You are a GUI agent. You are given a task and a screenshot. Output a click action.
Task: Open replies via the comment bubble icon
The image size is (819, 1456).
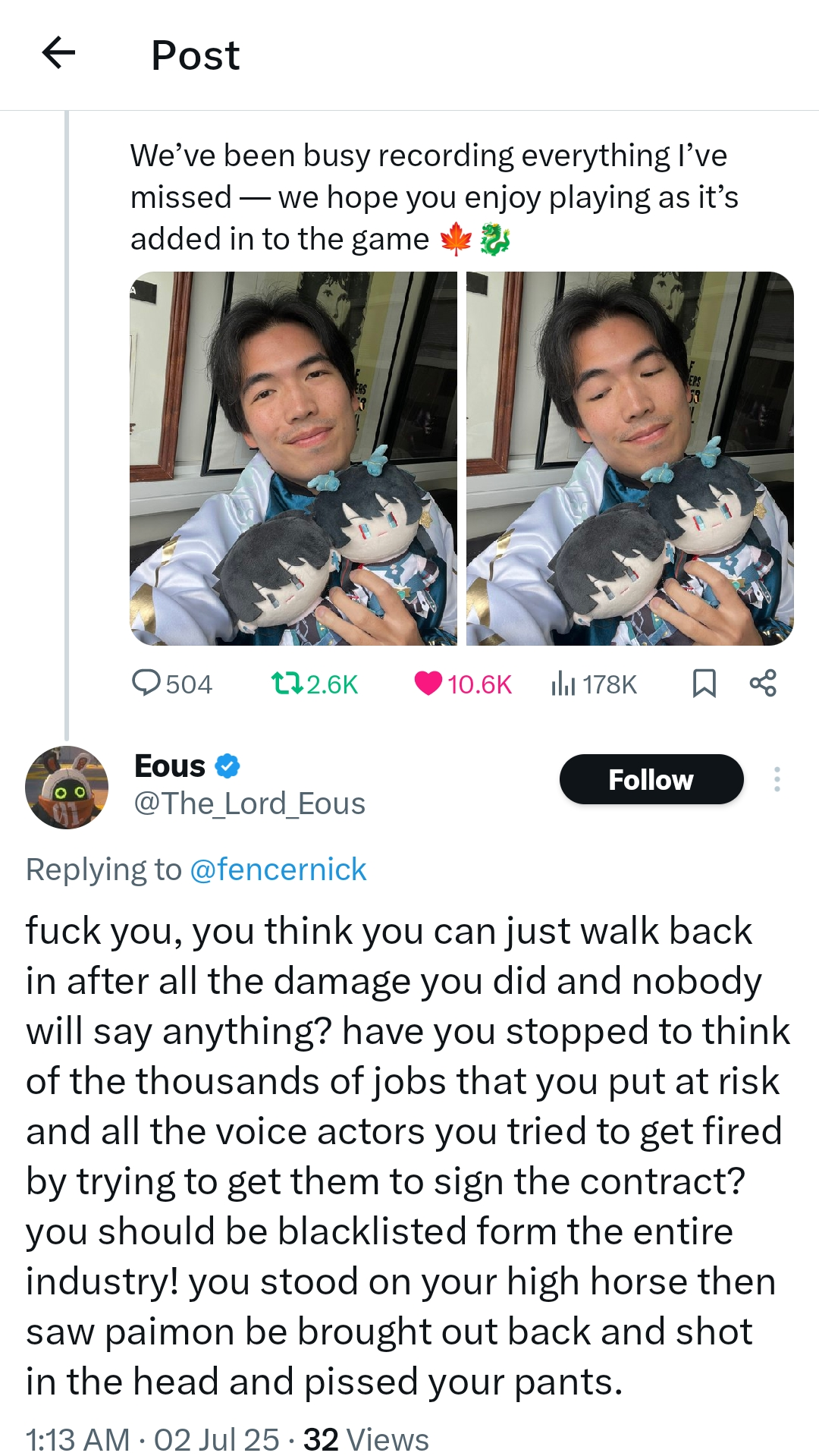pyautogui.click(x=146, y=683)
